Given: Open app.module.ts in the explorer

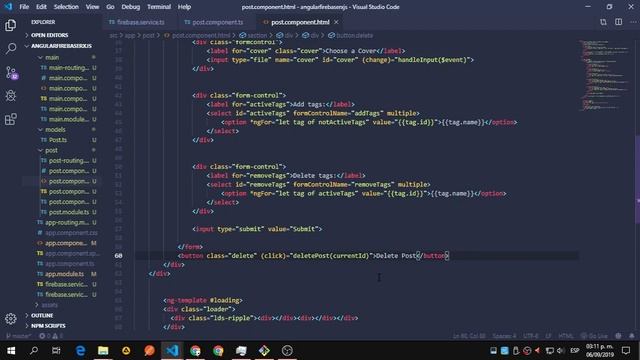Looking at the screenshot, I should 64,274.
